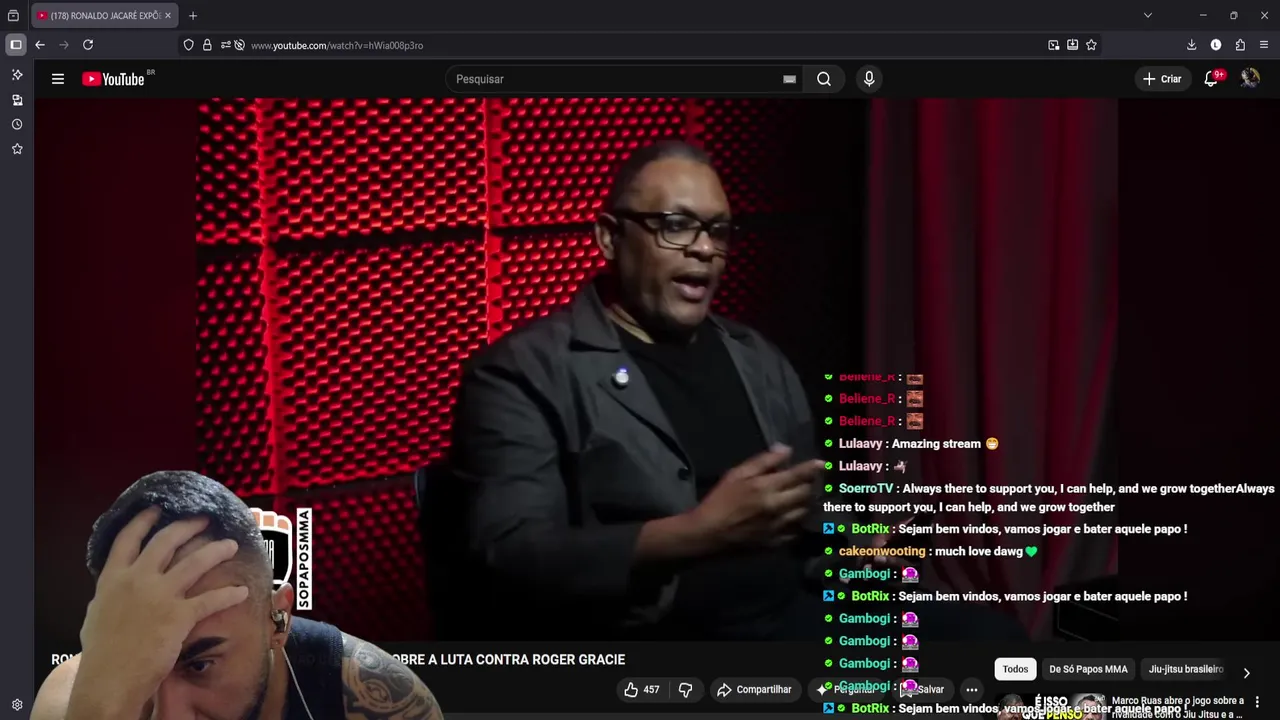The image size is (1280, 720).
Task: Click the Perguntar ask button
Action: [846, 689]
